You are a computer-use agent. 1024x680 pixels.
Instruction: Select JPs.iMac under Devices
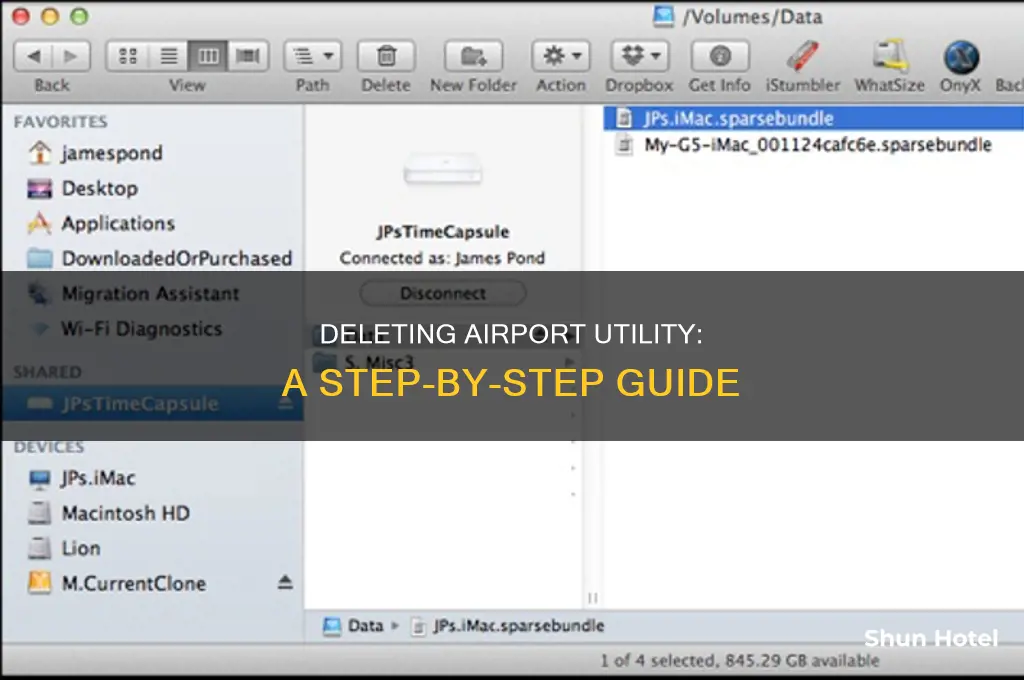point(82,478)
